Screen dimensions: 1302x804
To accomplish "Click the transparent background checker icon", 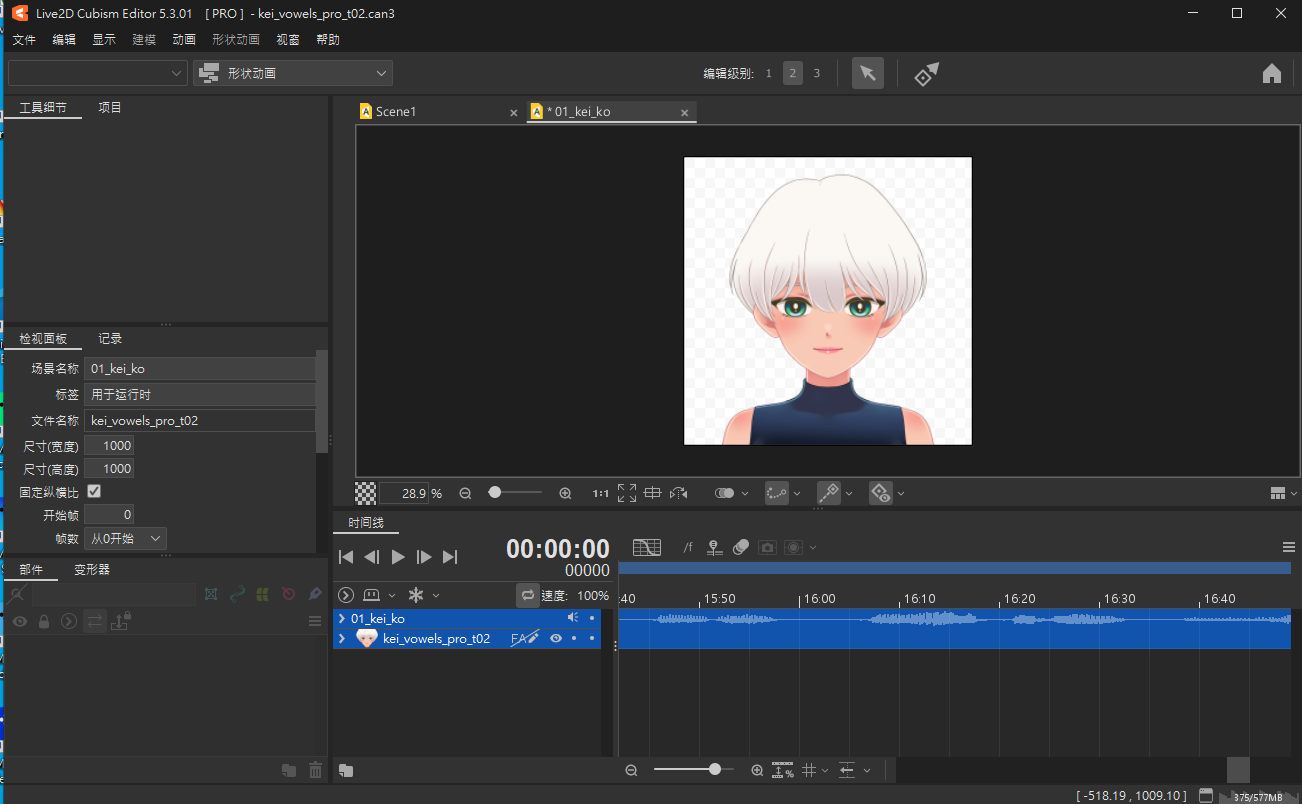I will [x=366, y=493].
